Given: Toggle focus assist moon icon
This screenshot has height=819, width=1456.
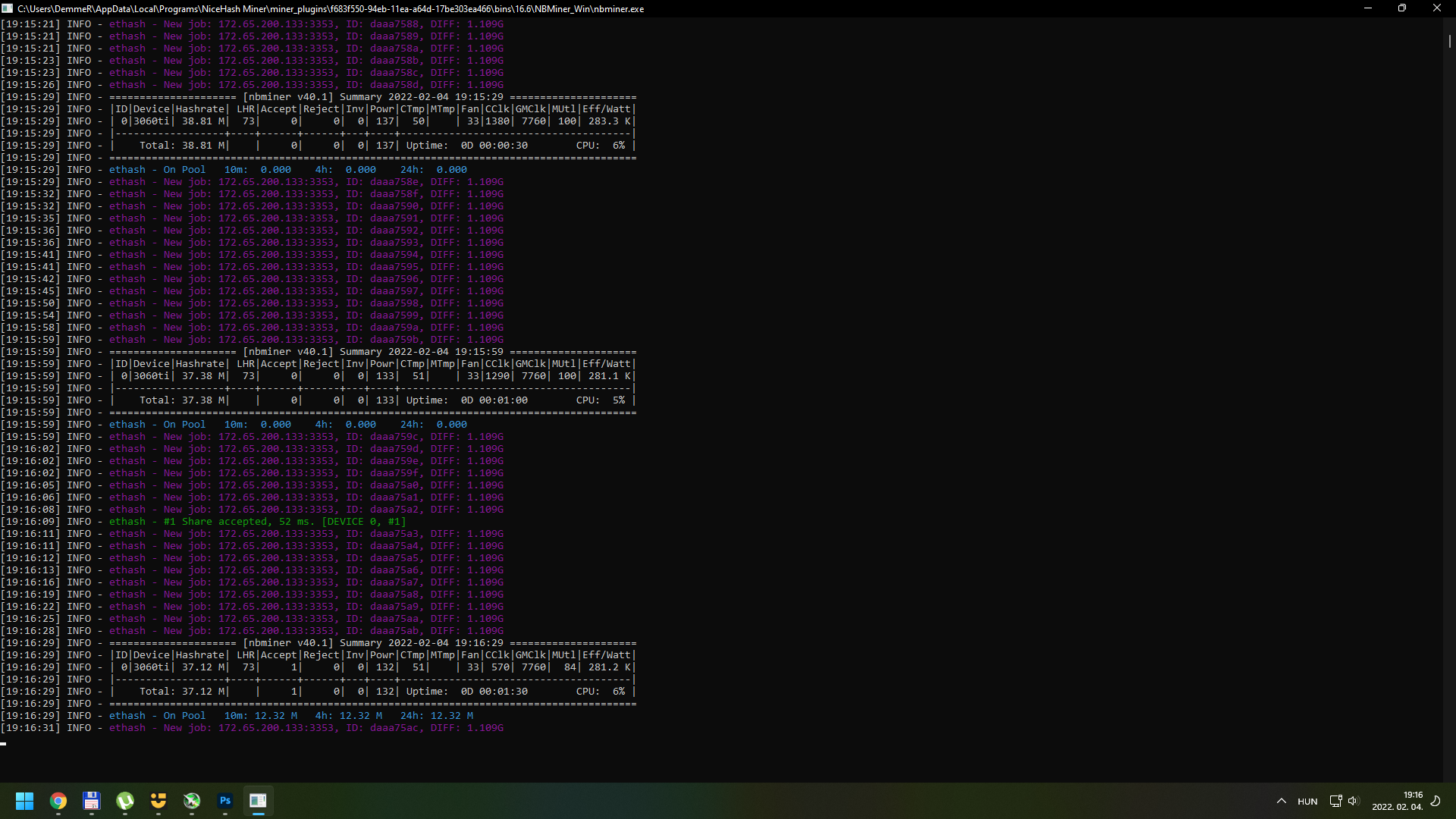Looking at the screenshot, I should (x=1436, y=801).
